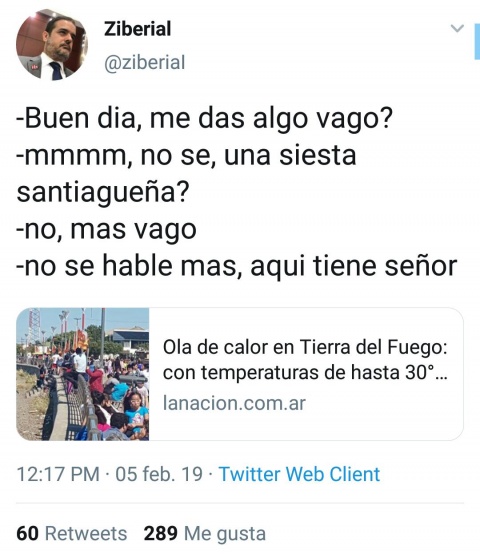Open the 'Ola de calor en Tierra del Fuego' headline

tap(305, 347)
